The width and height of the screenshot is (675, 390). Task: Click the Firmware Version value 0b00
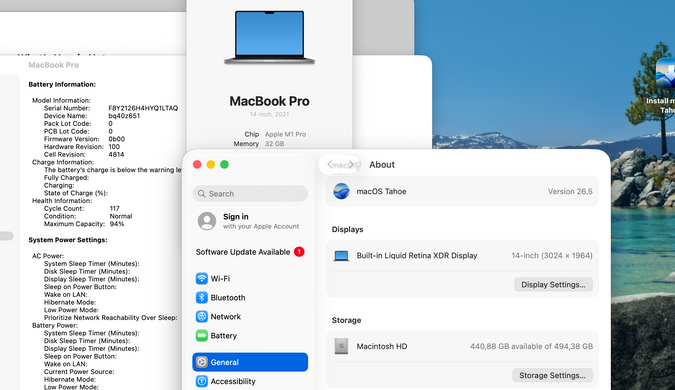tap(117, 139)
